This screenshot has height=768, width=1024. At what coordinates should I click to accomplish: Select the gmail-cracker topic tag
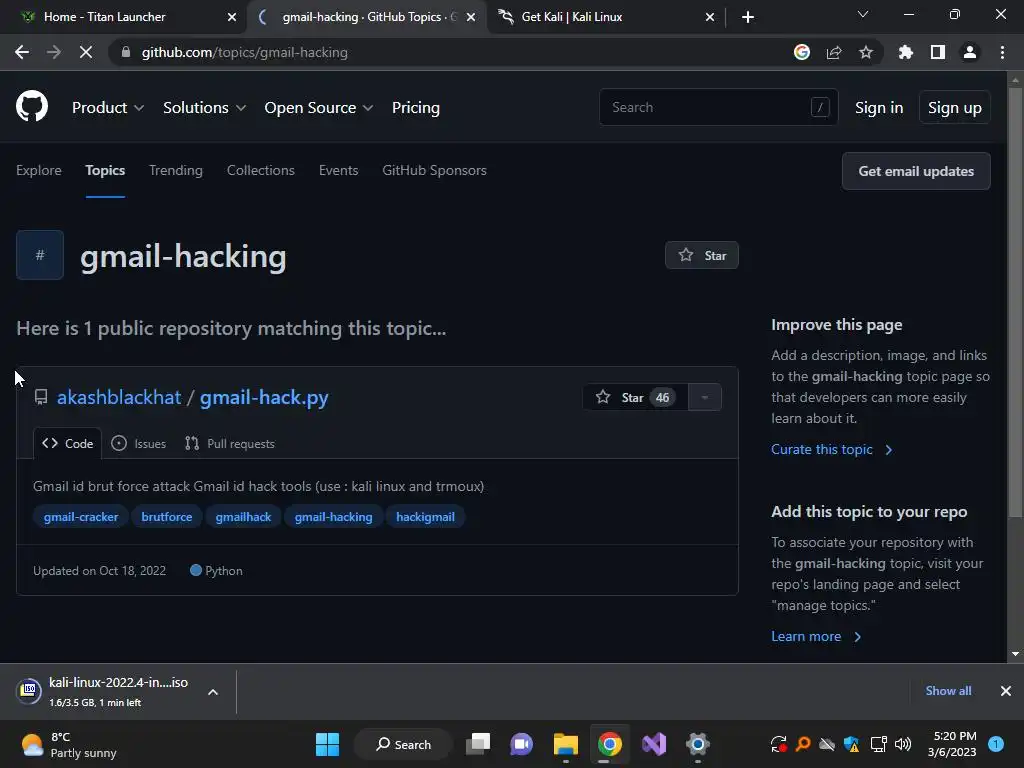click(x=81, y=517)
